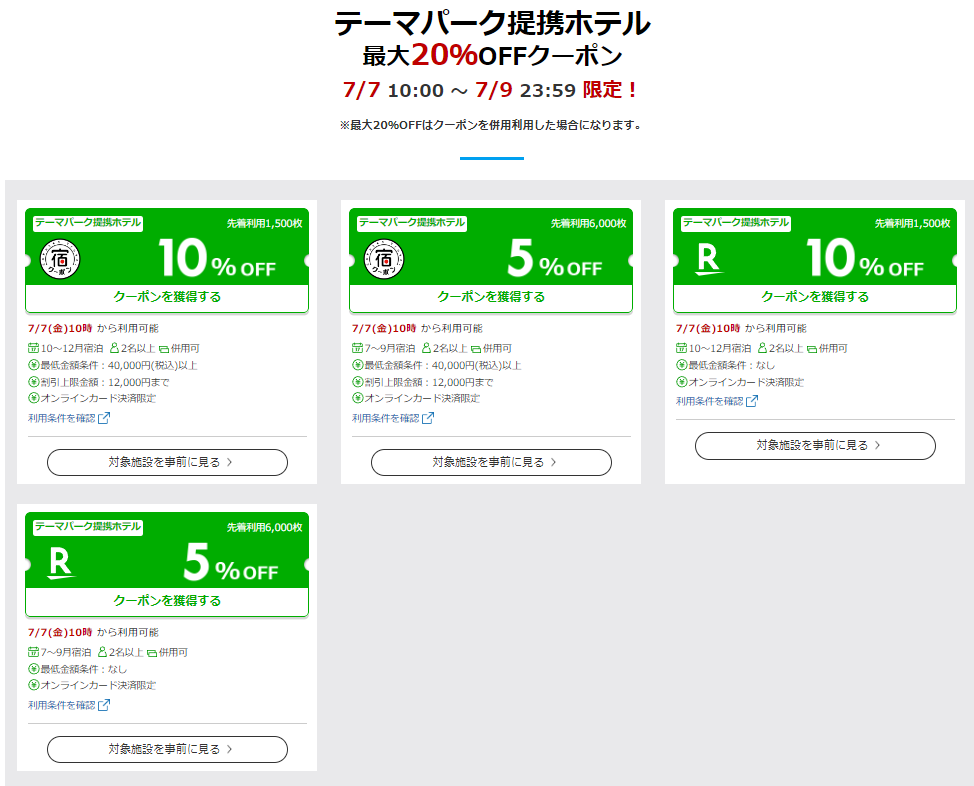This screenshot has width=974, height=786.
Task: Expand 対象施設を事前に見る under 宿クーポン 10% OFF coupon
Action: (x=167, y=462)
